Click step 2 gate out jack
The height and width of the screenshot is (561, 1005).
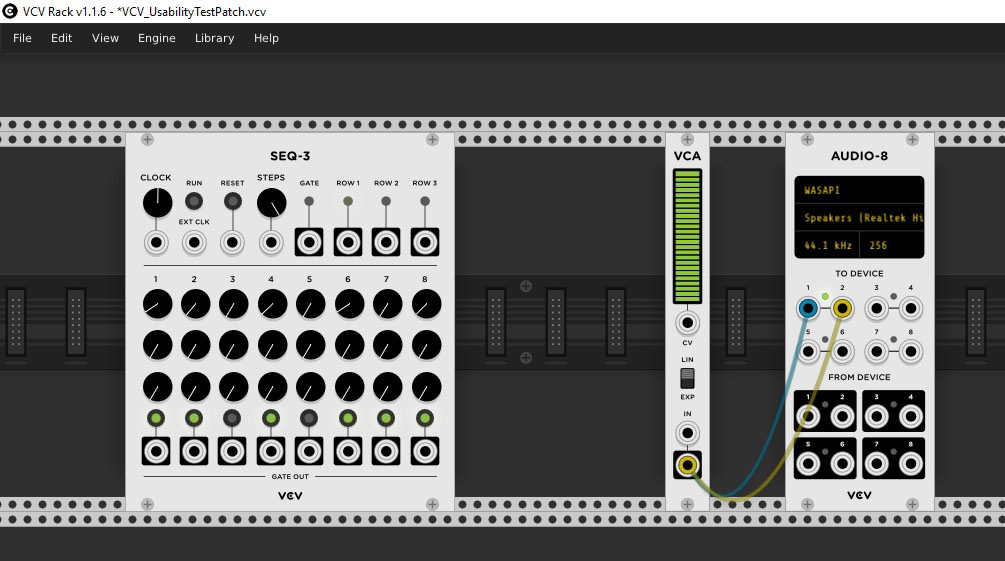point(194,451)
